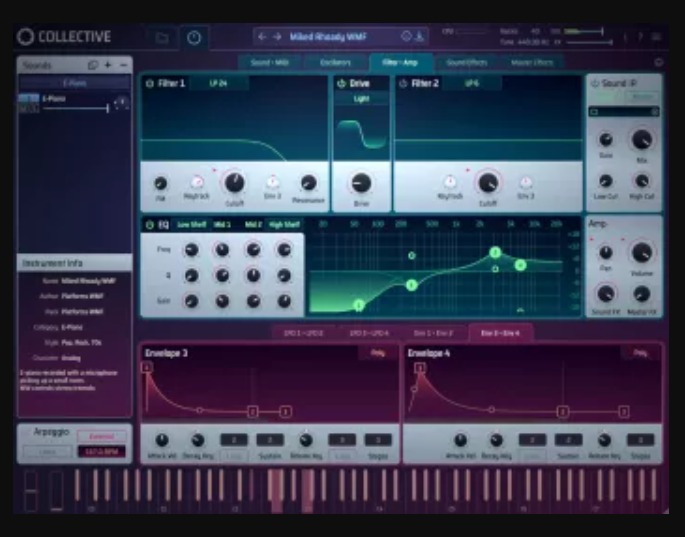Screen dimensions: 685x537
Task: Select the Low Shelf EQ band button
Action: [x=191, y=225]
